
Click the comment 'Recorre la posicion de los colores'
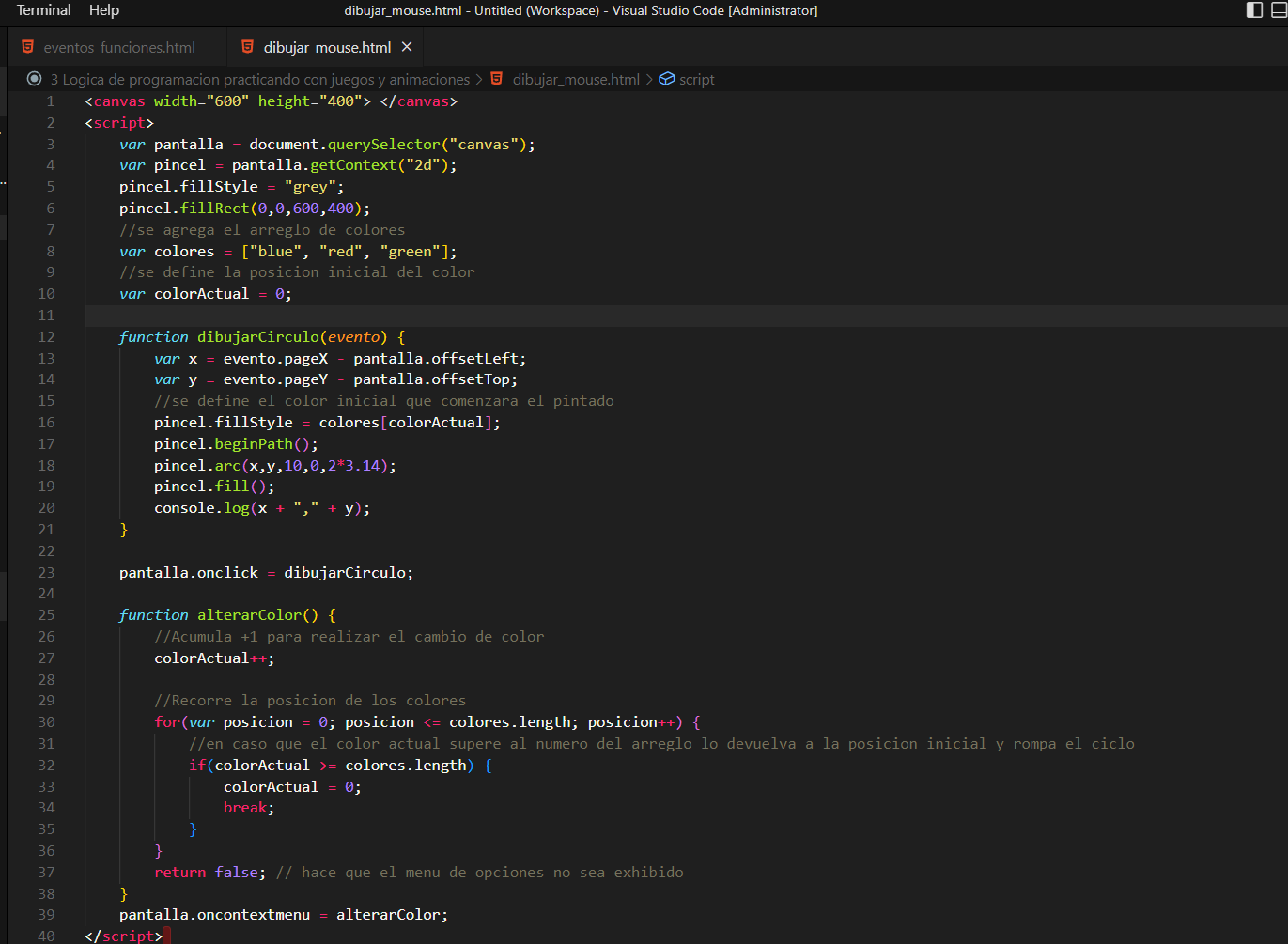click(x=310, y=701)
